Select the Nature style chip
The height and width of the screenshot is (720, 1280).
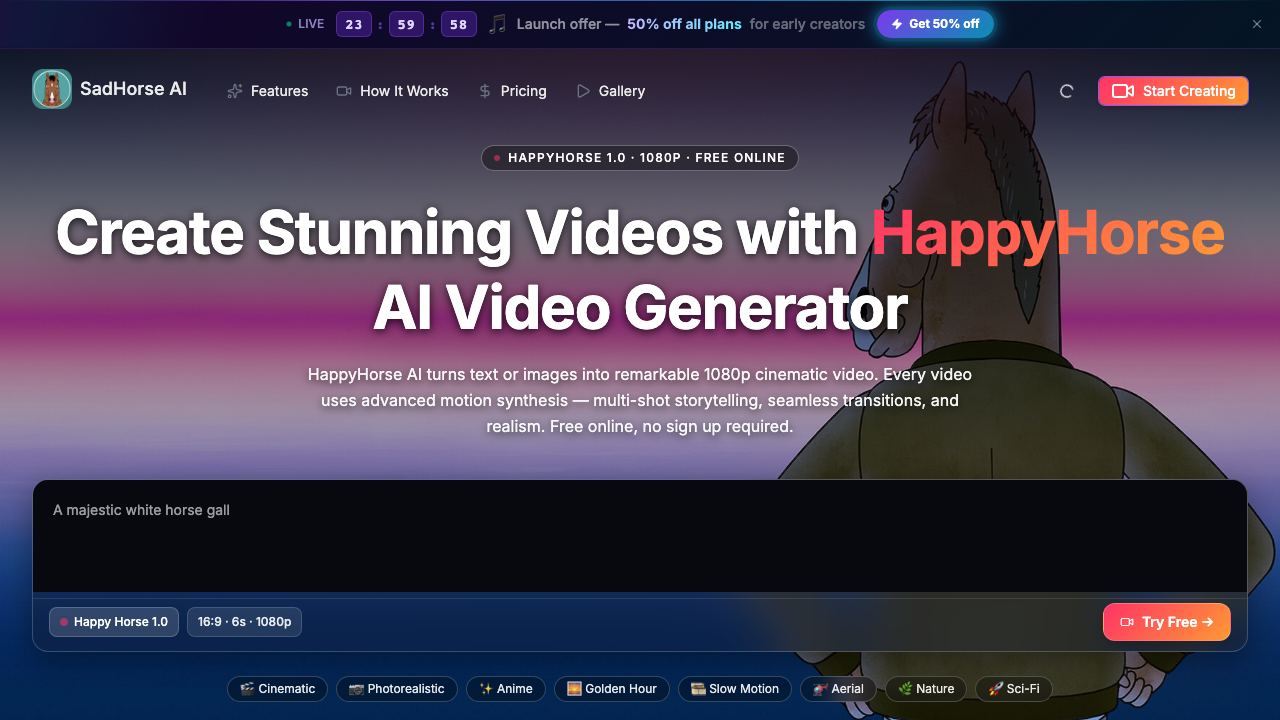coord(926,689)
